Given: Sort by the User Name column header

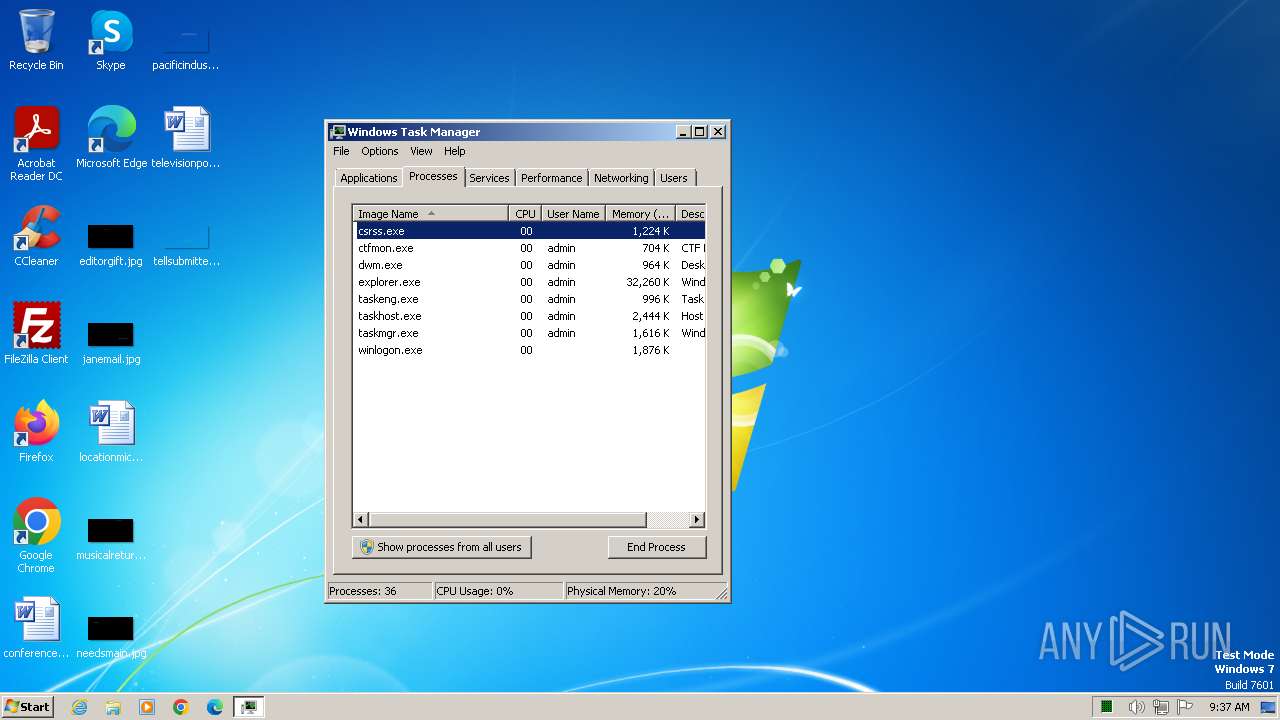Looking at the screenshot, I should (x=573, y=214).
